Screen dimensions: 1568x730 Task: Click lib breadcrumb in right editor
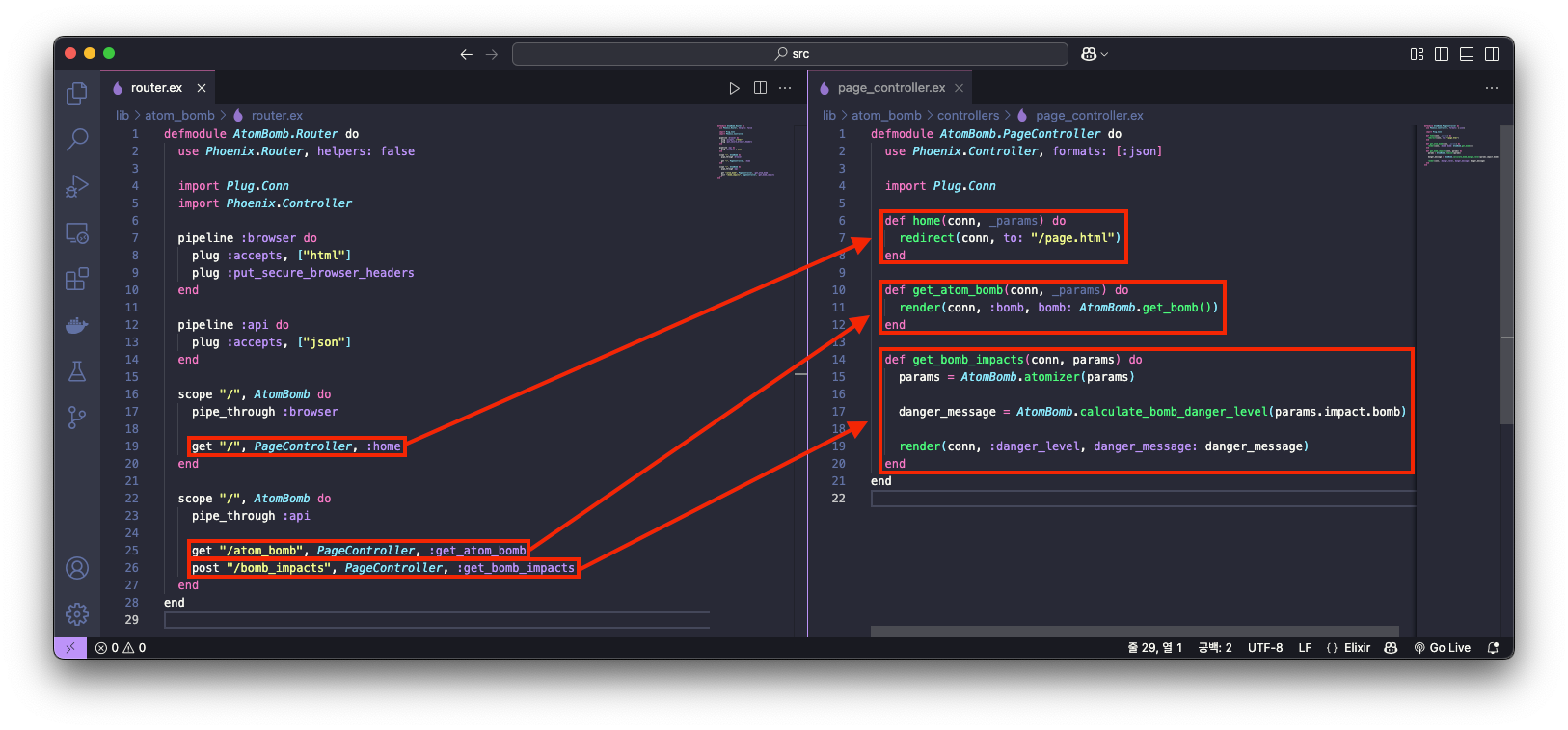click(x=829, y=115)
